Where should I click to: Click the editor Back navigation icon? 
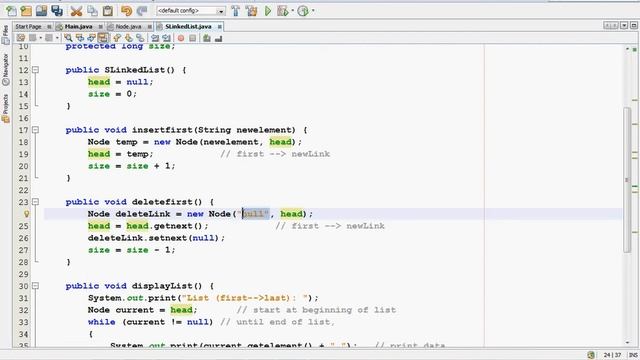pos(33,38)
